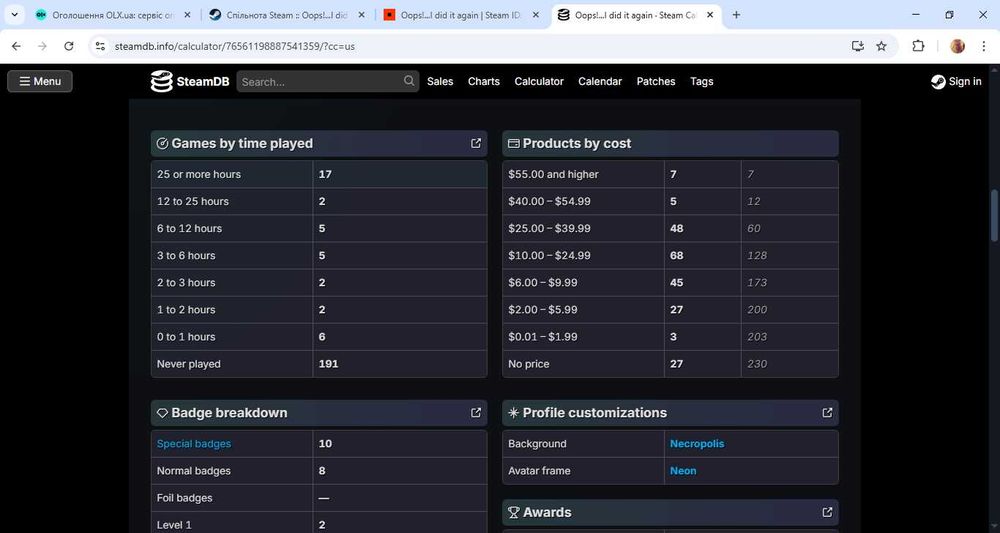Click the address bar URL
This screenshot has height=533, width=1000.
point(234,46)
